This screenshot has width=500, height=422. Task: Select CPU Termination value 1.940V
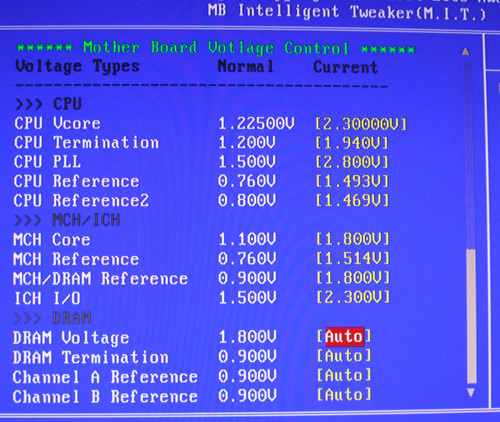tap(352, 143)
